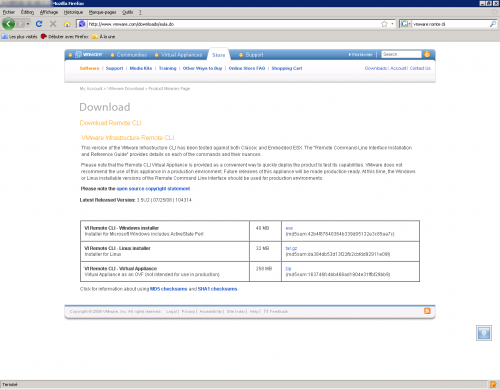Select the Store tab
Viewport: 500px width, 390px height.
[x=219, y=55]
